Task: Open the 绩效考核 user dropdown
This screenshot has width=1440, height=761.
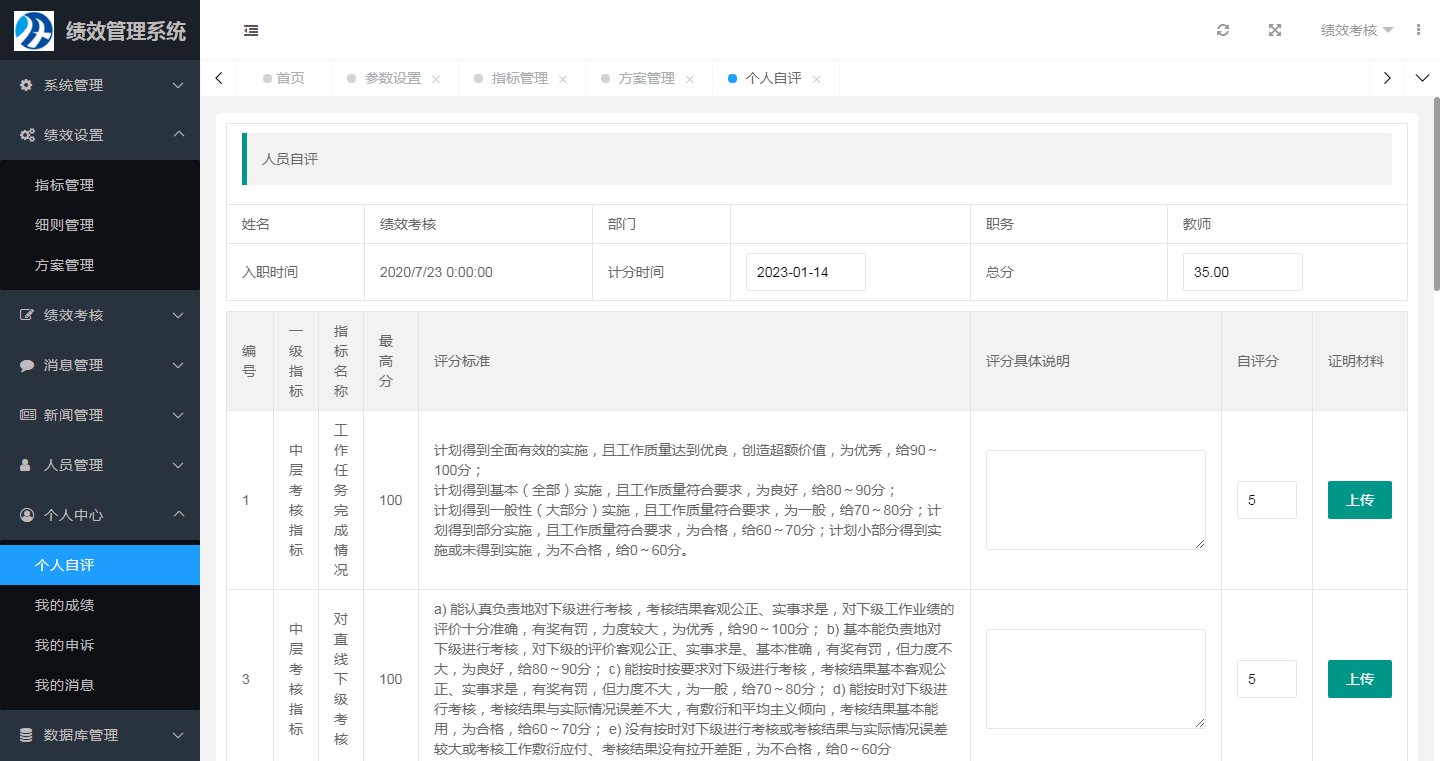Action: 1356,30
